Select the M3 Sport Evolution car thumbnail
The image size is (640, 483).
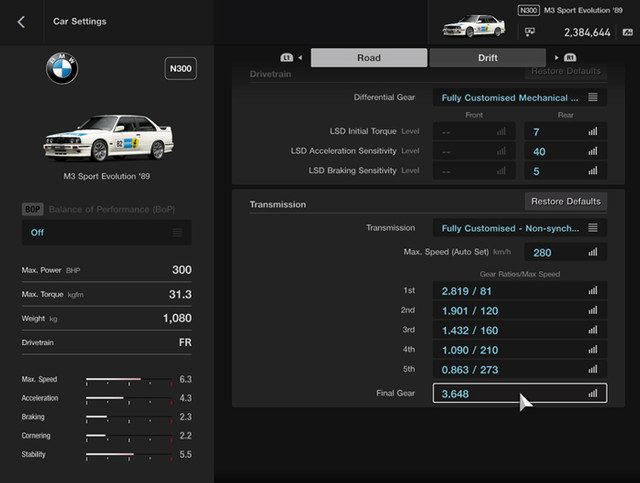pos(107,137)
